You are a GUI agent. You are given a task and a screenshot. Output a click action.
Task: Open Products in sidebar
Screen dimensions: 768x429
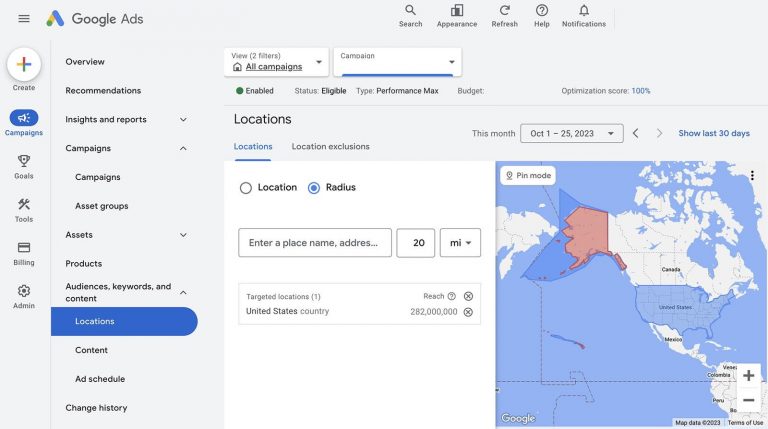pos(83,263)
